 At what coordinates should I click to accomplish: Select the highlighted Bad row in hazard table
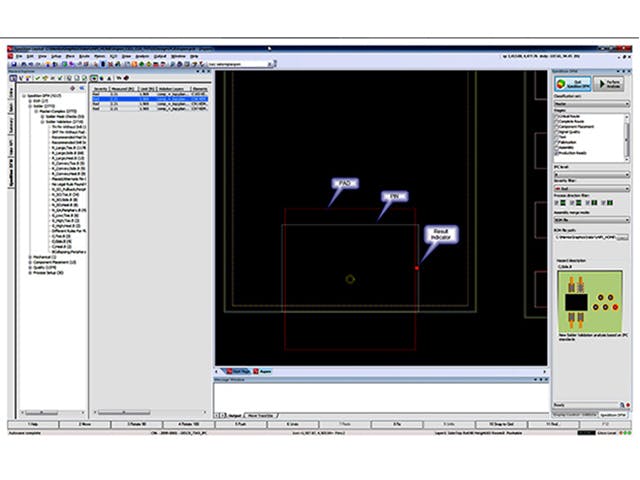(150, 99)
